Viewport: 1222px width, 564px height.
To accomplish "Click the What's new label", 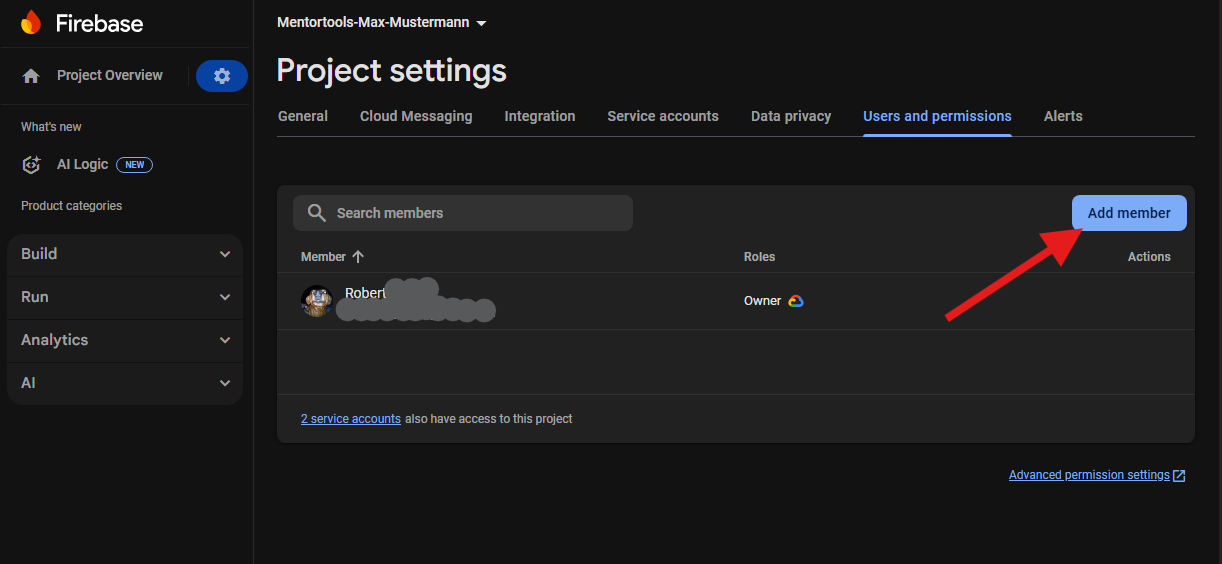I will 51,127.
